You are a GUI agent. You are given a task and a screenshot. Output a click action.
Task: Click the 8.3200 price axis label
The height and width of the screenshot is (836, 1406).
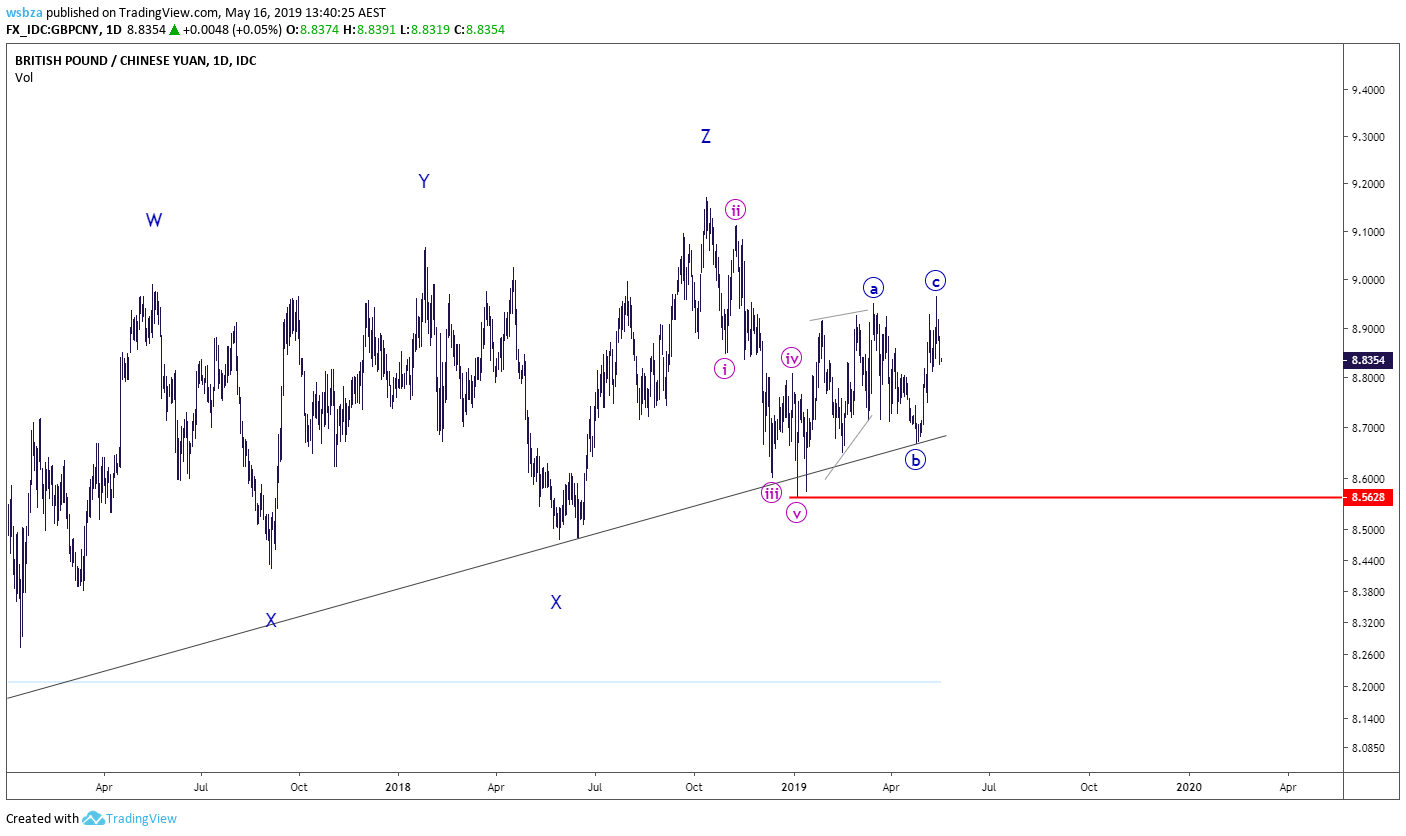(x=1367, y=623)
